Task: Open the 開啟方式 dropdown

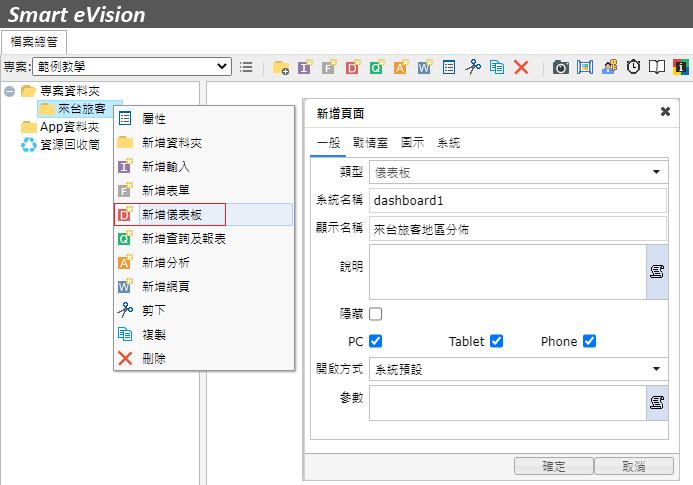Action: pos(518,369)
